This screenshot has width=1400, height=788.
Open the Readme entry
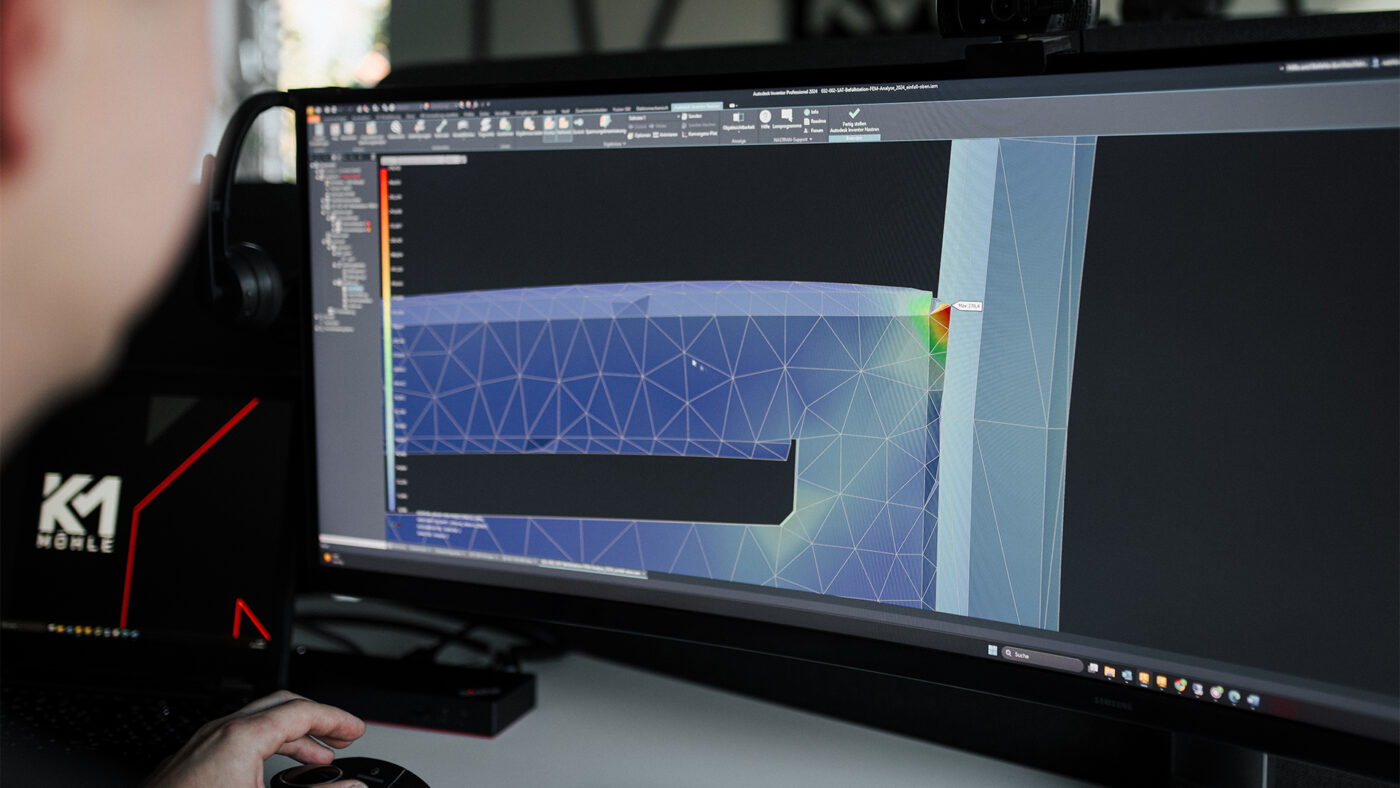[x=815, y=121]
